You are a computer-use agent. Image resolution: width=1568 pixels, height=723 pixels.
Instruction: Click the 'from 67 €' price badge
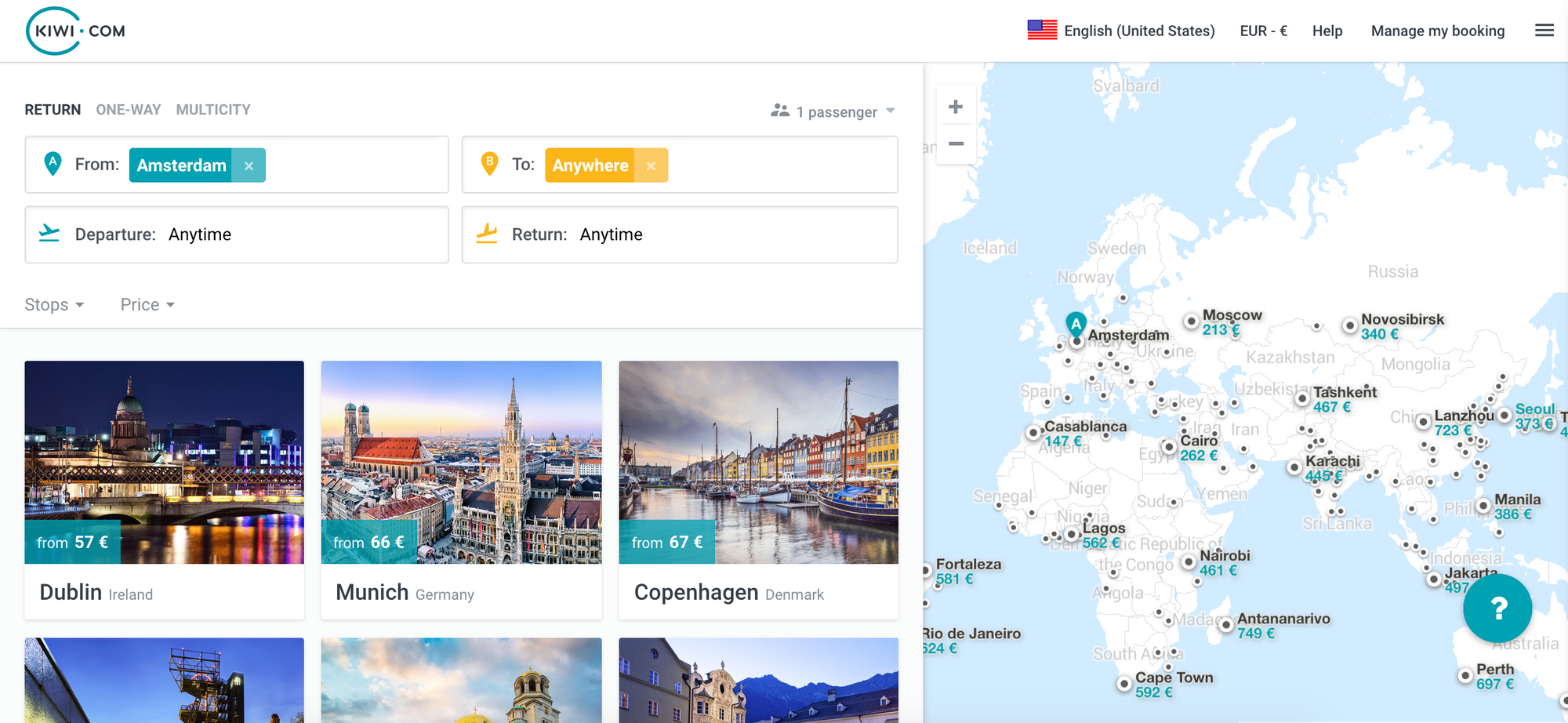point(667,542)
